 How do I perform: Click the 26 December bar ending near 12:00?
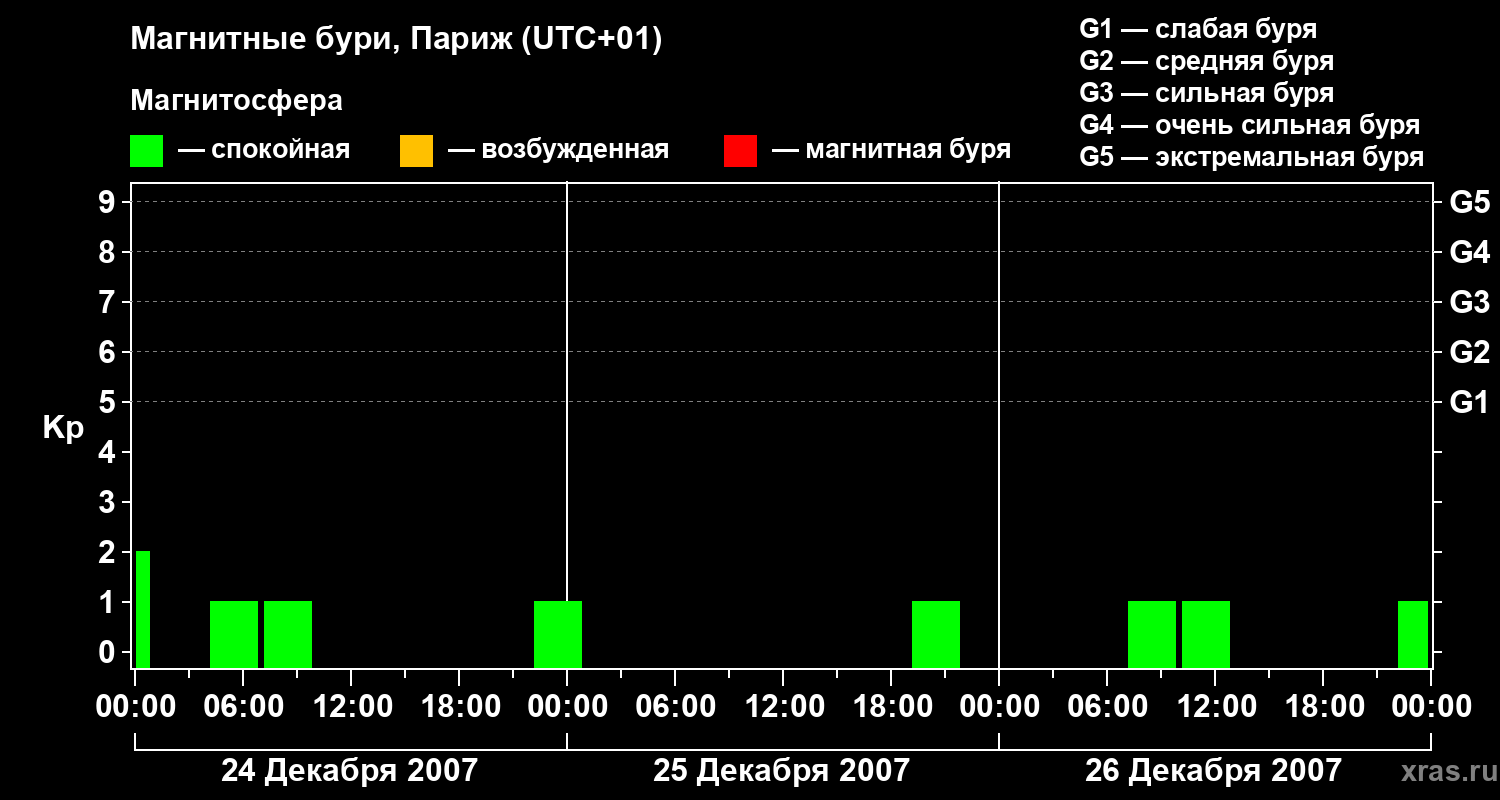pos(1206,634)
